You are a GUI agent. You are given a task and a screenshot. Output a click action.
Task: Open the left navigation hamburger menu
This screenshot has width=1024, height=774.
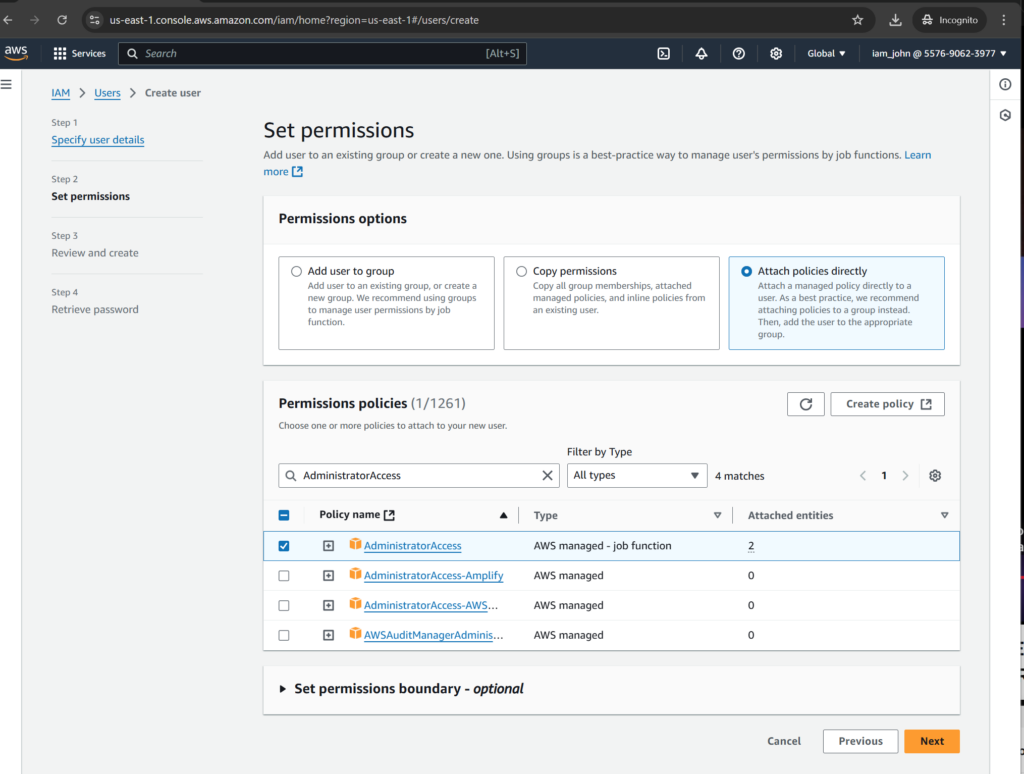pos(7,85)
